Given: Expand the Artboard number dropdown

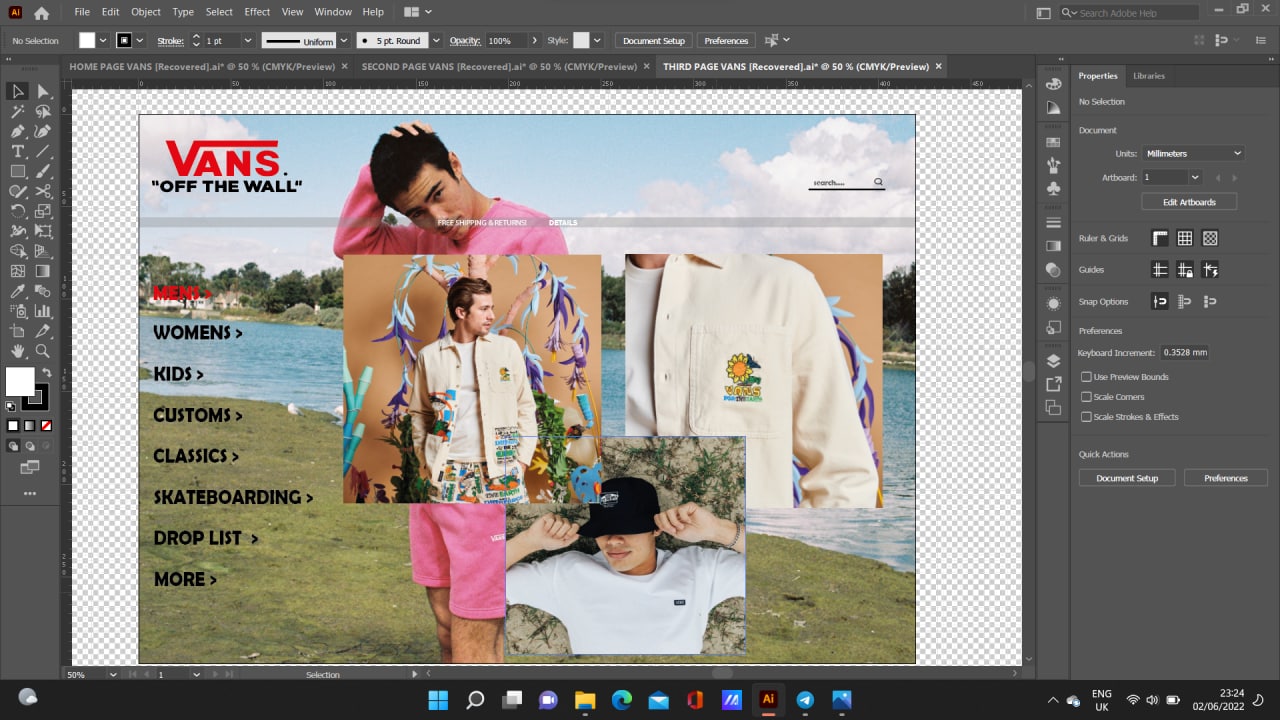Looking at the screenshot, I should click(x=1194, y=177).
